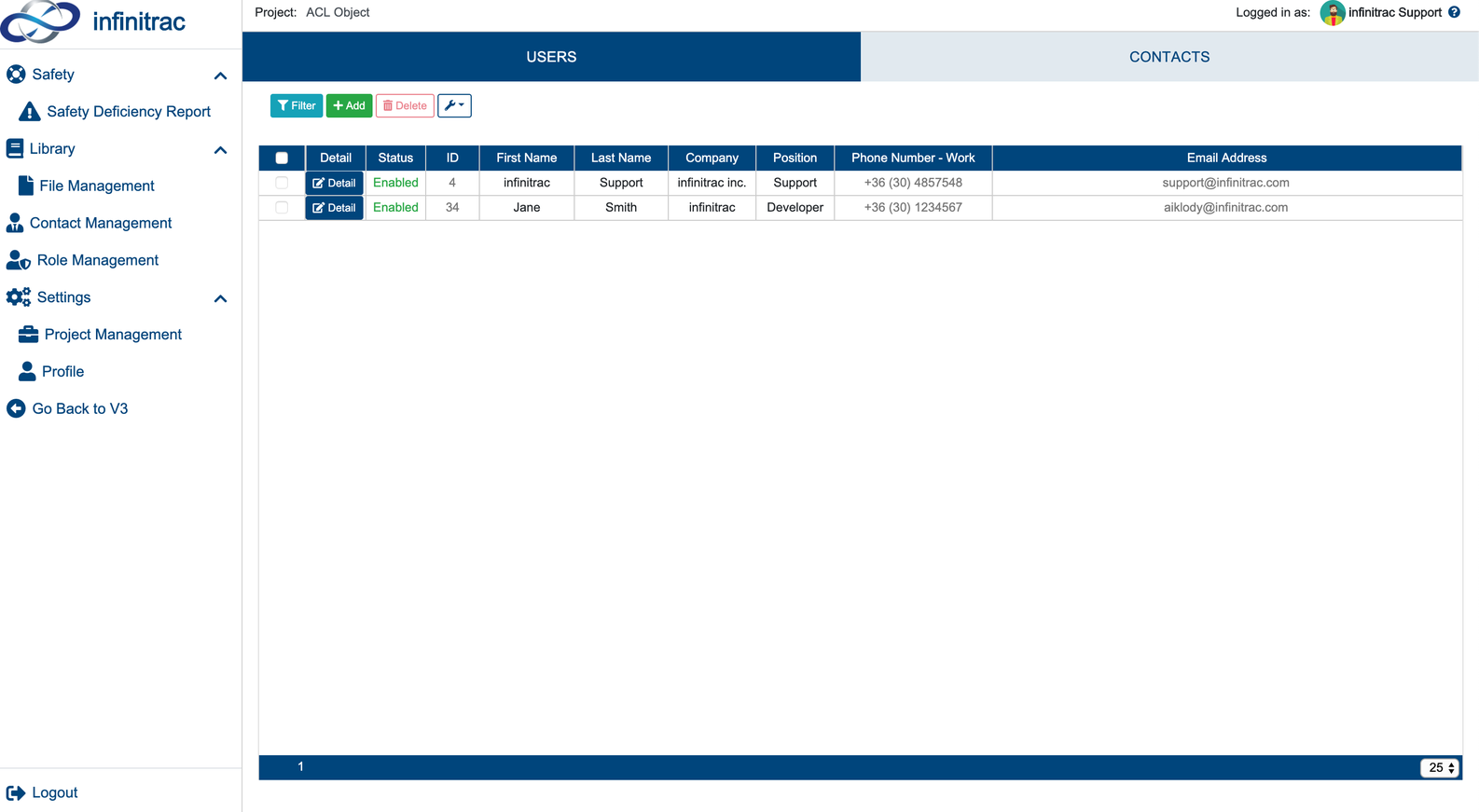Check the Jane Smith row checkbox

pyautogui.click(x=282, y=207)
